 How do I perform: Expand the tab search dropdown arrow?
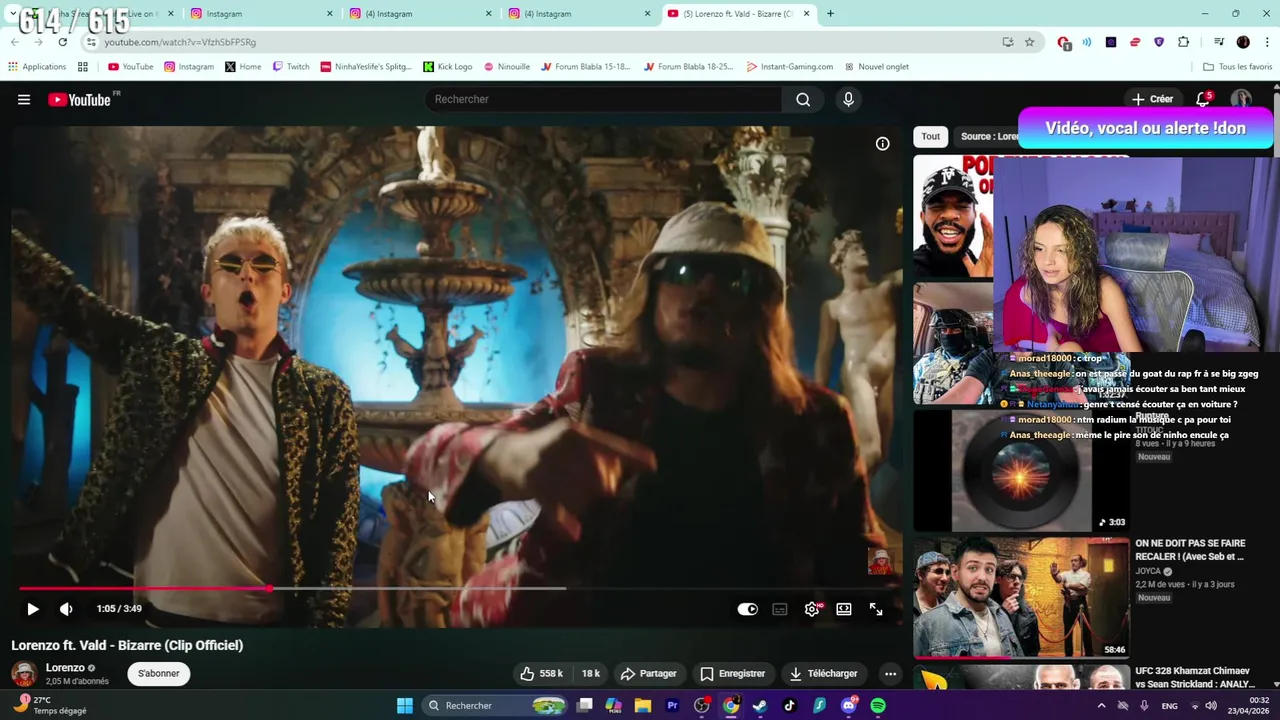(x=12, y=14)
